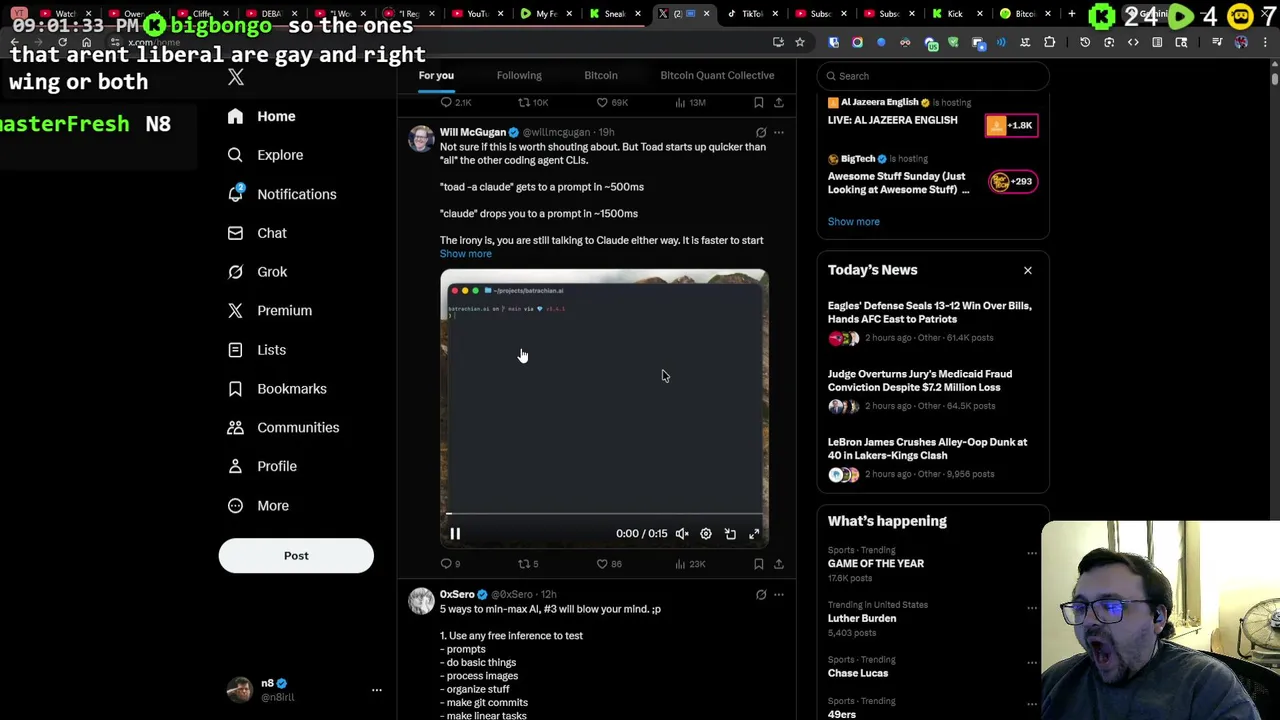The width and height of the screenshot is (1280, 720).
Task: Open Eagles' Defense Seals 13-12 Win story
Action: coord(930,312)
